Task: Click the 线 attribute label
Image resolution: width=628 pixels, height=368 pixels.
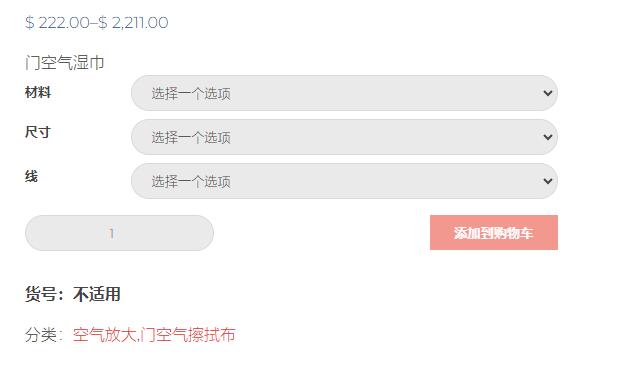Action: [x=31, y=176]
